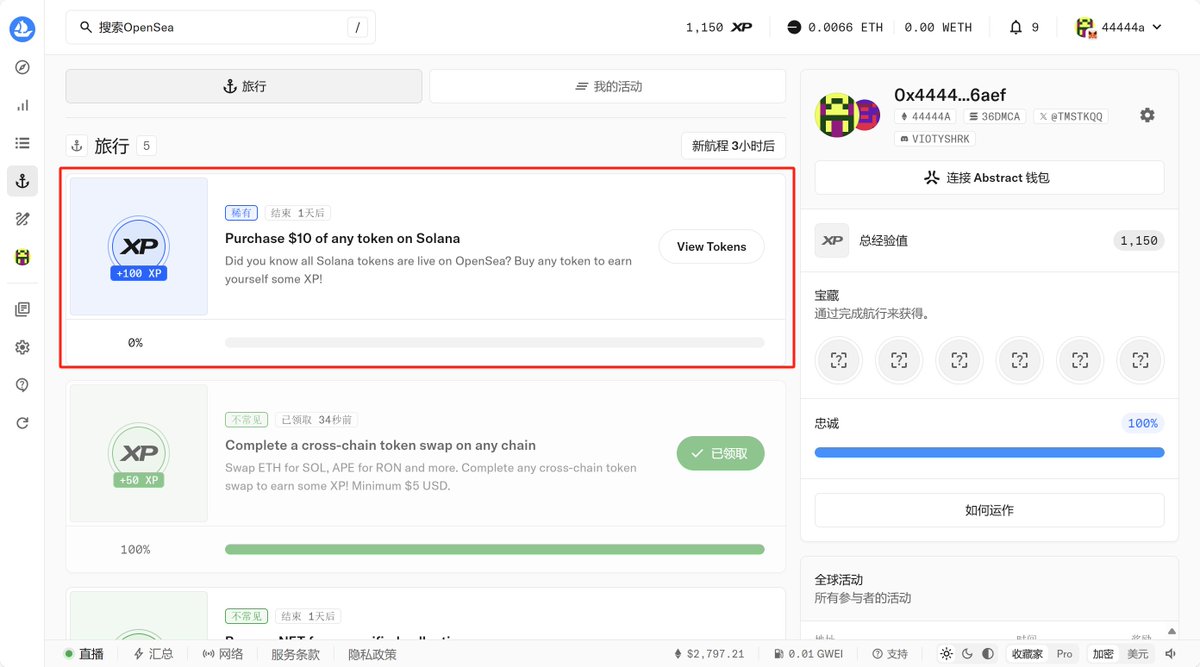Open the 支持 support link
The height and width of the screenshot is (667, 1200).
pos(890,654)
